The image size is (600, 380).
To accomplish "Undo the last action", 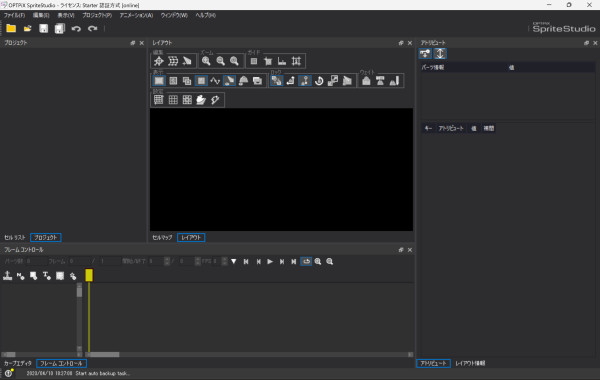I will pyautogui.click(x=76, y=29).
